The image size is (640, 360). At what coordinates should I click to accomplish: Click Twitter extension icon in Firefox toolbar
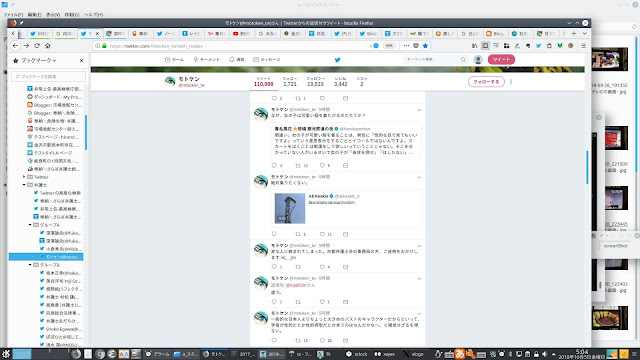pyautogui.click(x=538, y=46)
